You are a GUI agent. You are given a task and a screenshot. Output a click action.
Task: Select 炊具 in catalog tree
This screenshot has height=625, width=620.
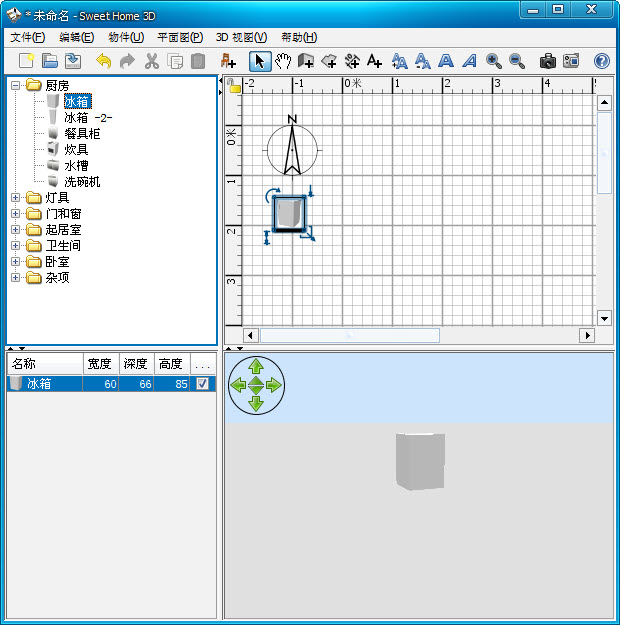pyautogui.click(x=76, y=149)
